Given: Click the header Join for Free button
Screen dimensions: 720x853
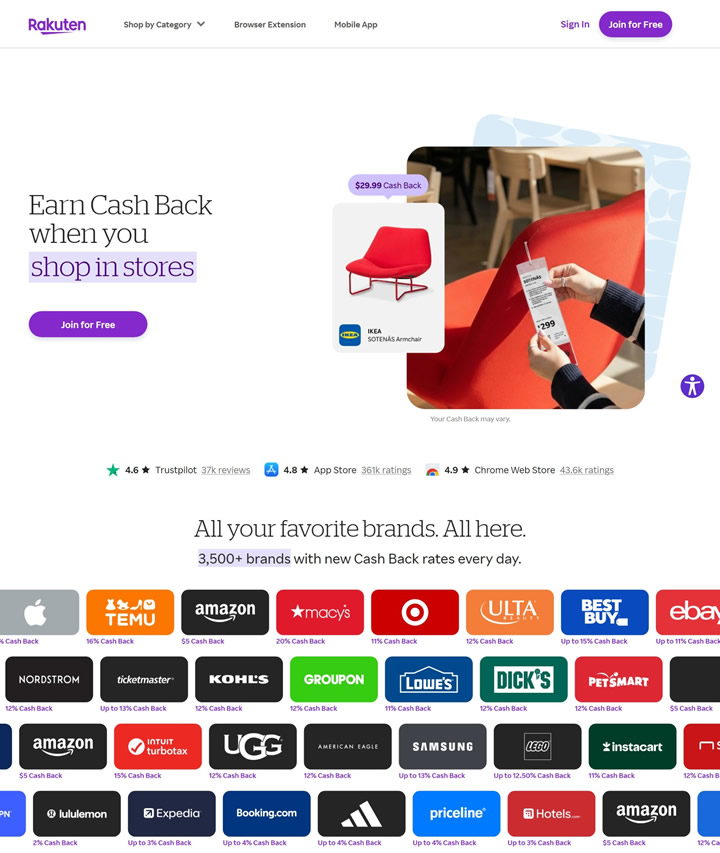Looking at the screenshot, I should coord(635,24).
